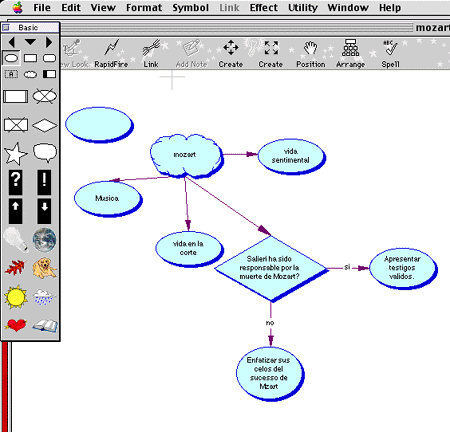Image resolution: width=450 pixels, height=432 pixels.
Task: Click the New Look toolbar tool
Action: click(x=74, y=53)
